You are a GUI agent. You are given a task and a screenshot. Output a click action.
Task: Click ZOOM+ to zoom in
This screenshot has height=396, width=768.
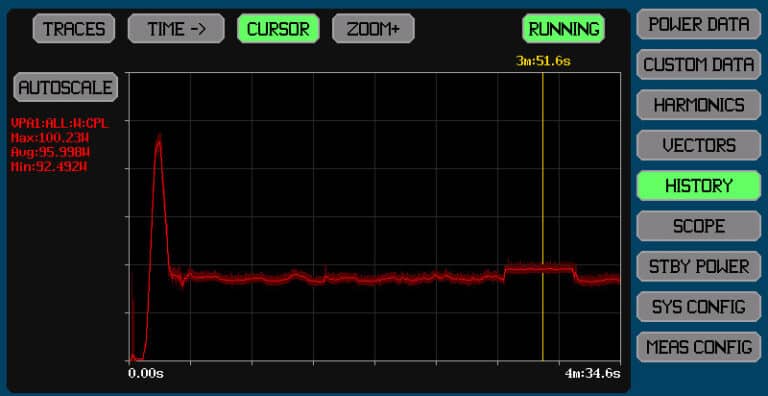pyautogui.click(x=373, y=28)
